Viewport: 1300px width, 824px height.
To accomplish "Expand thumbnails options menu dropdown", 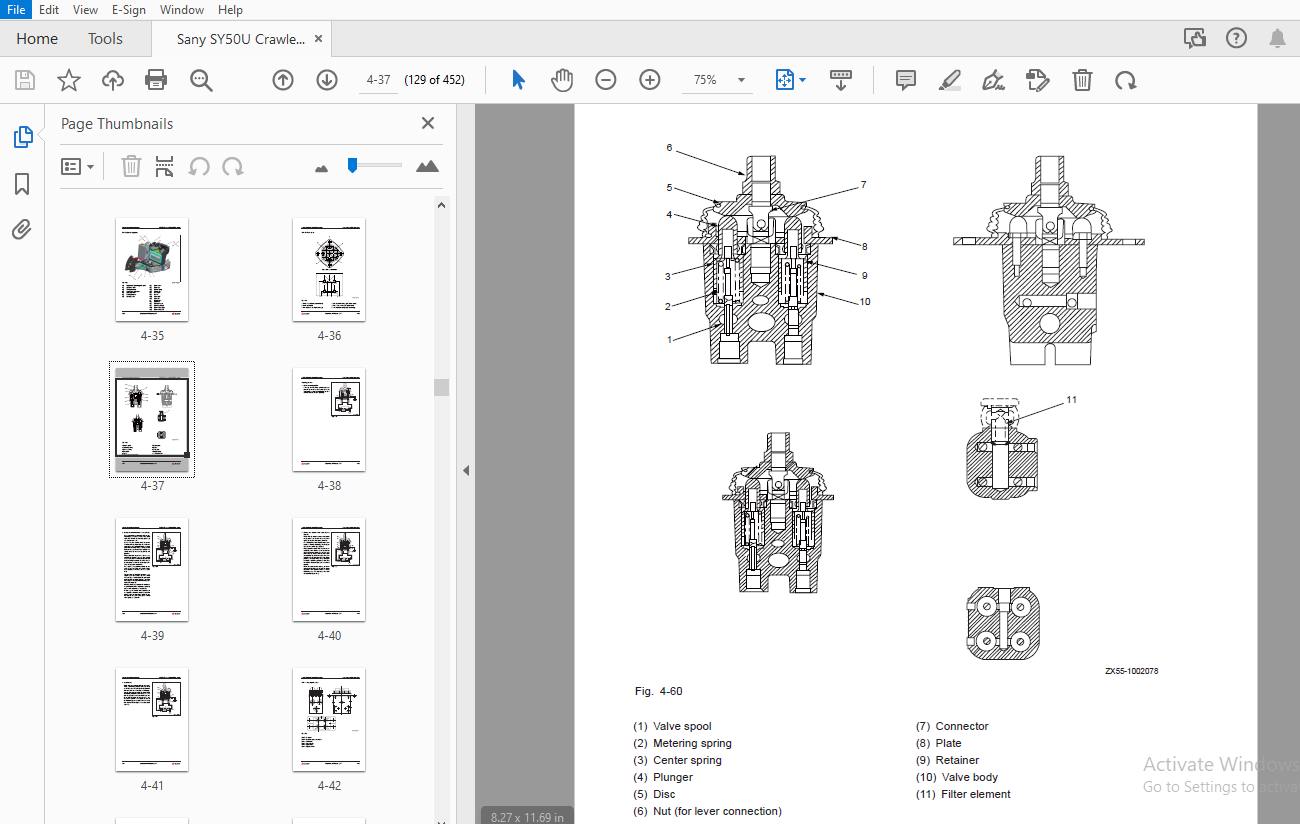I will [x=77, y=166].
